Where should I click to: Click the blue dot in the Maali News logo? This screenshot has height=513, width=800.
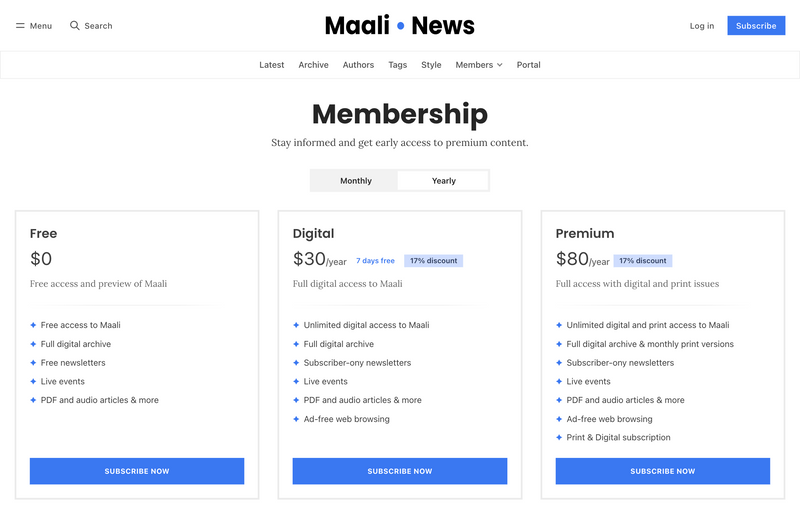(400, 25)
